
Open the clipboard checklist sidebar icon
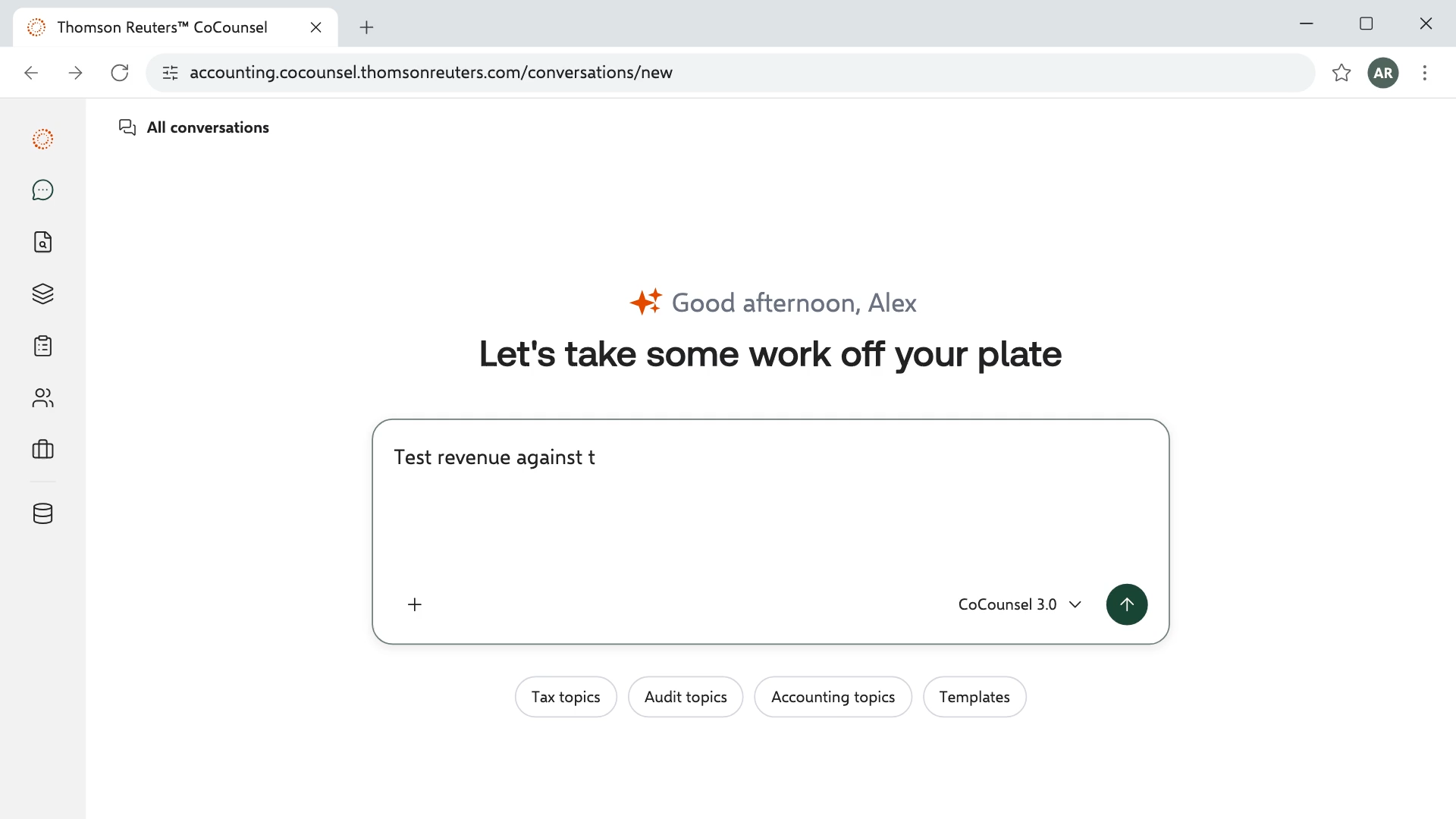click(x=43, y=346)
